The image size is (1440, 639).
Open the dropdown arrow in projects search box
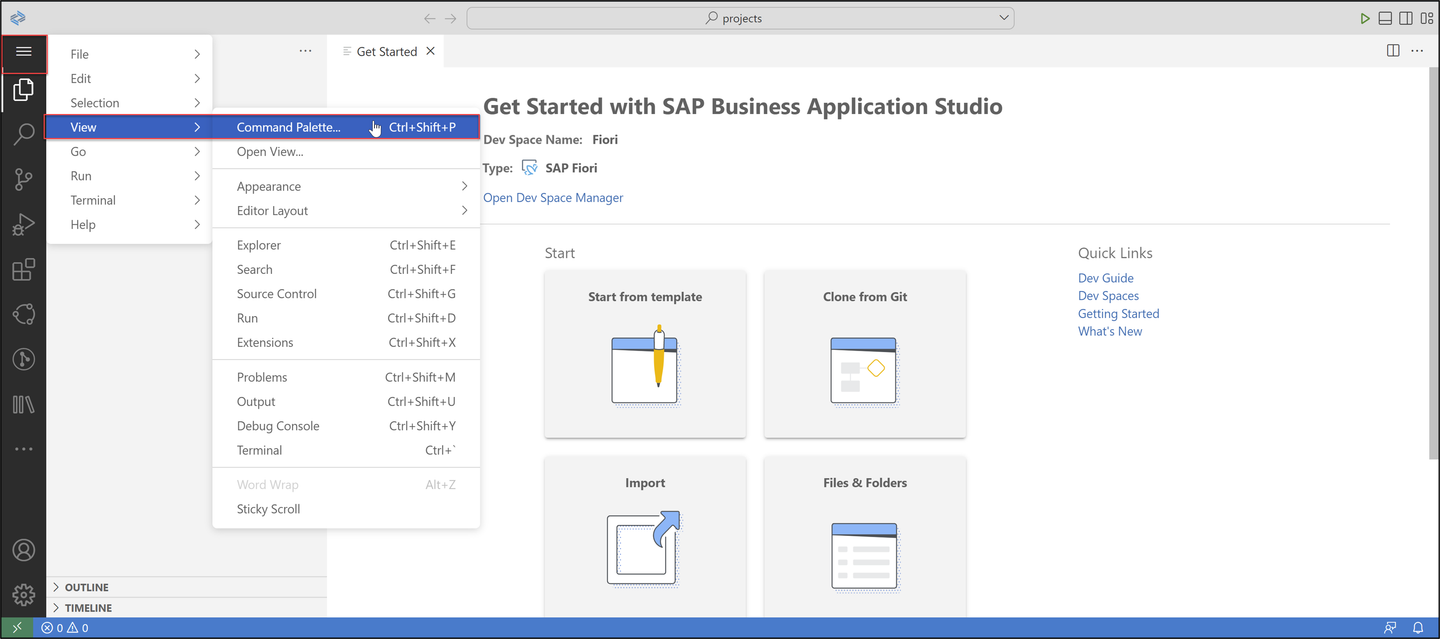click(x=1004, y=18)
